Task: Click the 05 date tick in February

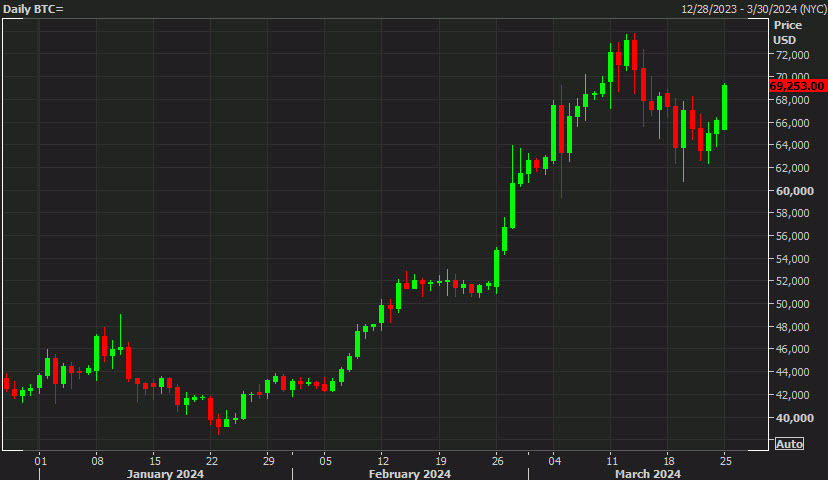Action: (x=325, y=461)
